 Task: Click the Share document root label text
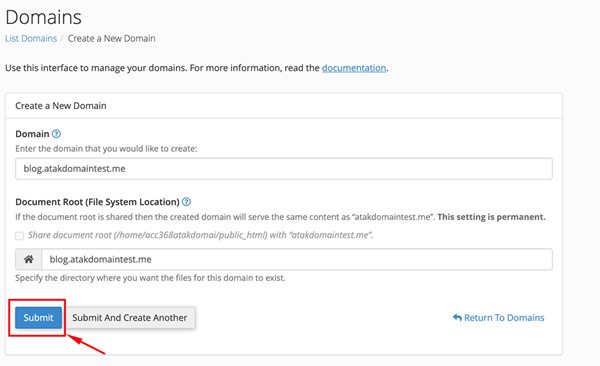(201, 235)
